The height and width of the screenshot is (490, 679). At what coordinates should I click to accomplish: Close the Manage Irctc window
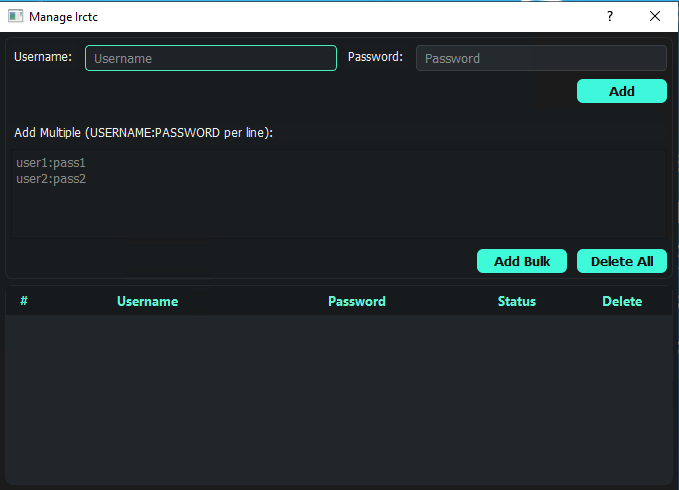click(655, 16)
